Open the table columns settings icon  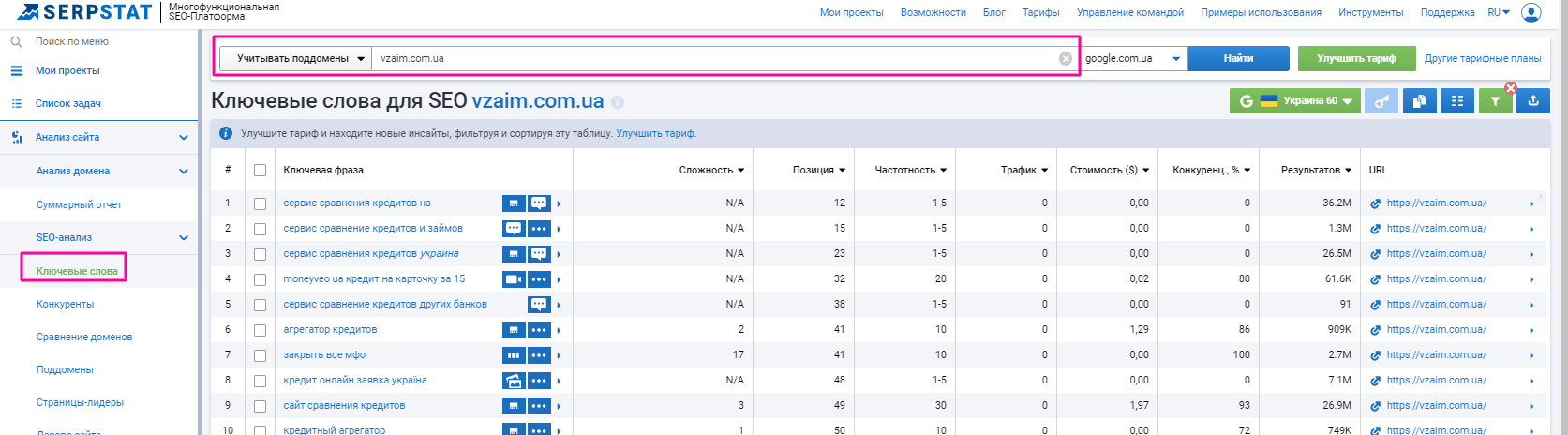(x=1457, y=101)
